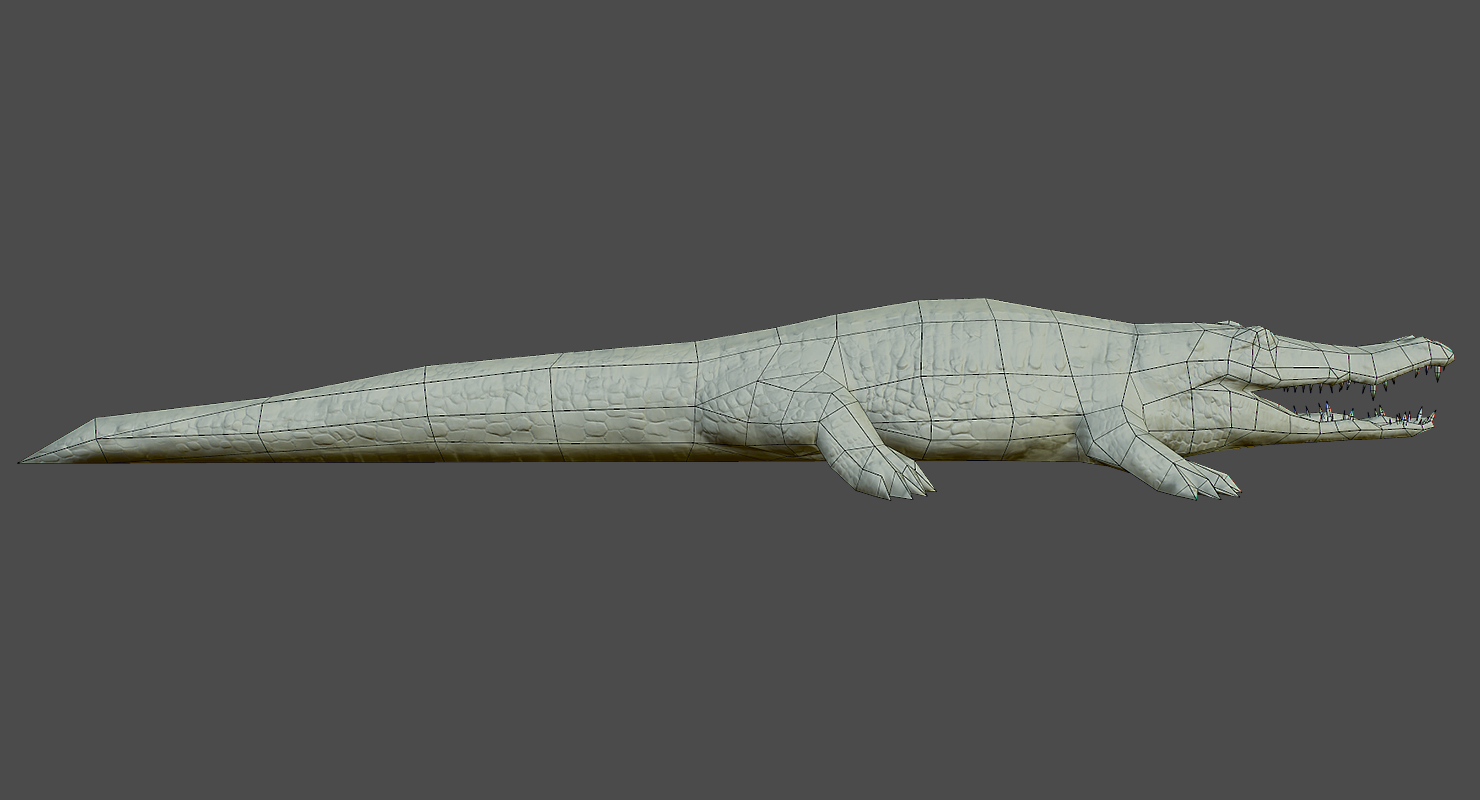Click the pointed tip of the crocodile's tail
Image resolution: width=1480 pixels, height=800 pixels.
click(24, 460)
